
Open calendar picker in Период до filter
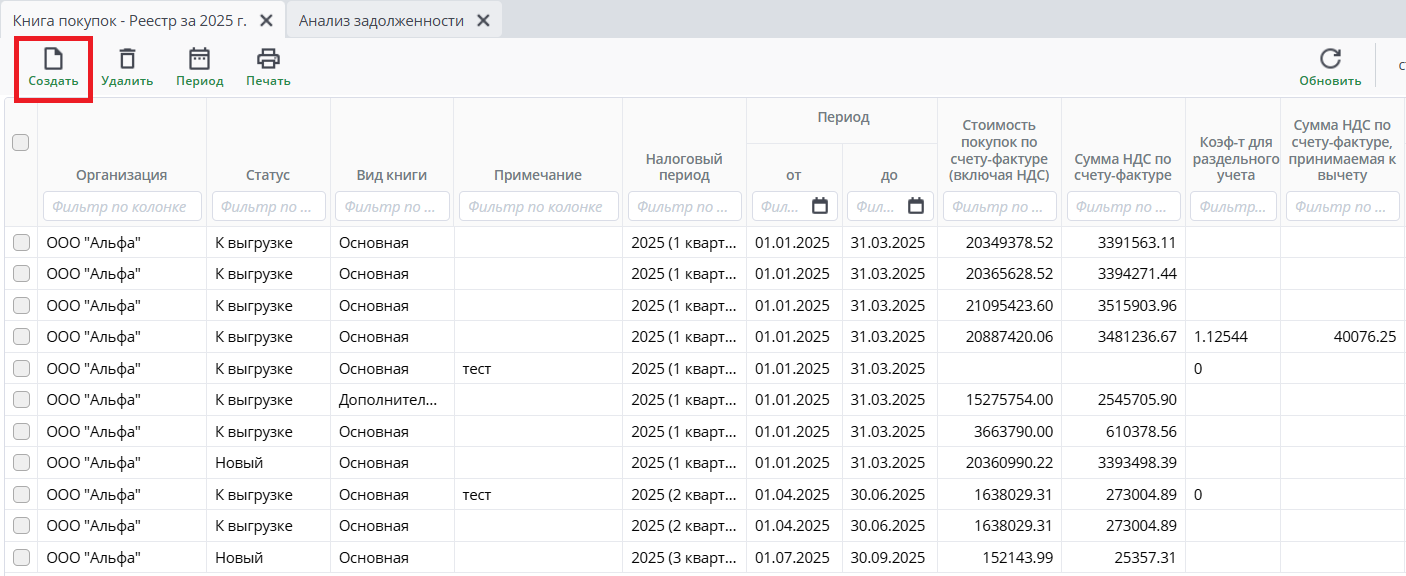915,206
